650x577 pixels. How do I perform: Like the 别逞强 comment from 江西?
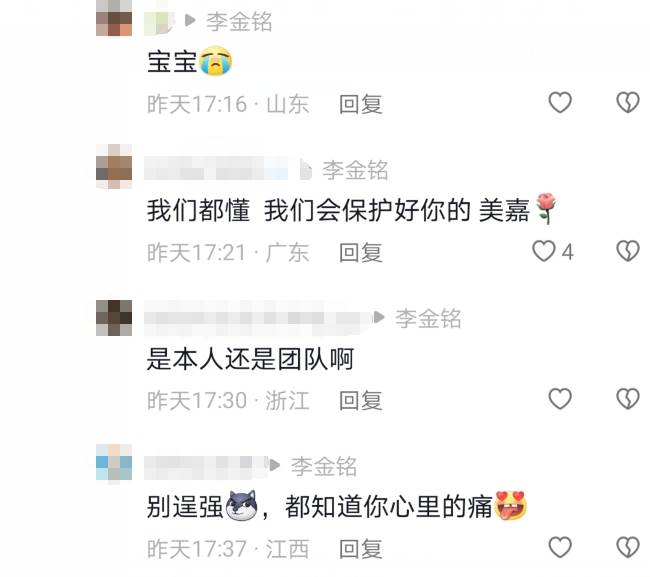click(x=560, y=547)
